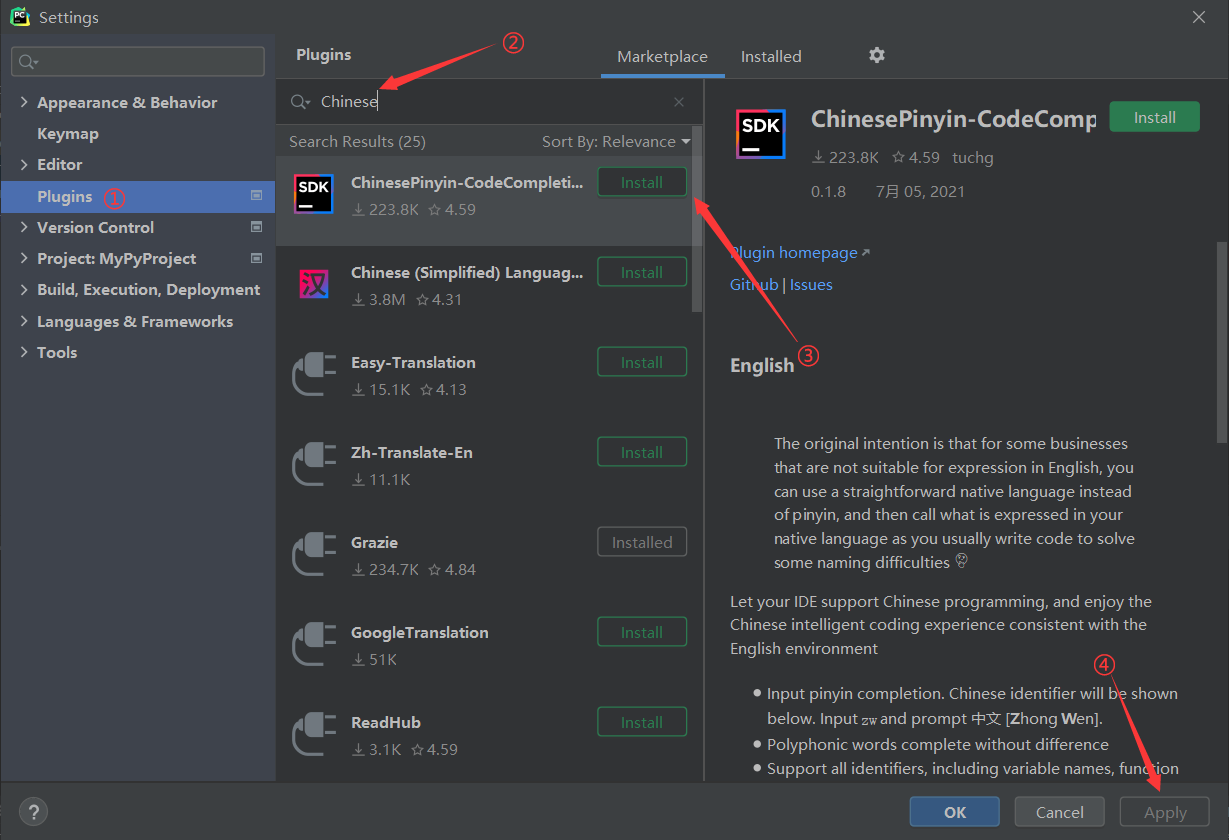Click the large SDK icon in detail pane
Viewport: 1229px width, 840px height.
[762, 134]
